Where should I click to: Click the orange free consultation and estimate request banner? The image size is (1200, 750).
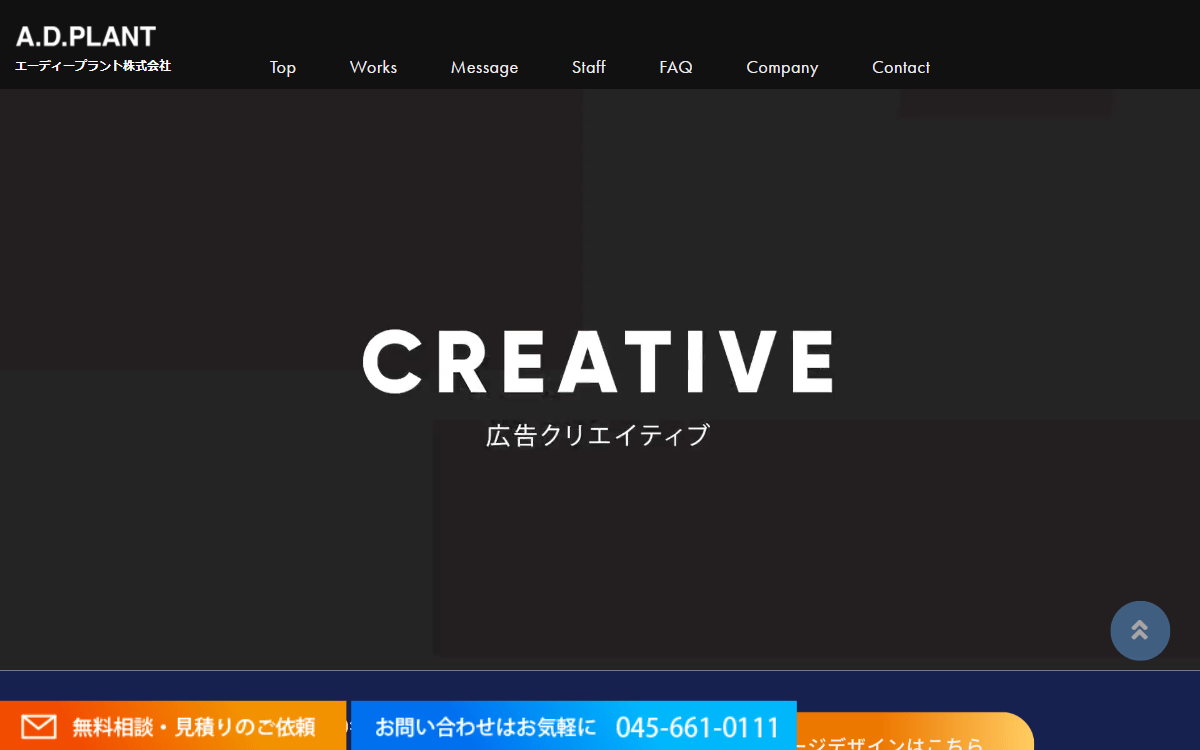click(x=173, y=726)
